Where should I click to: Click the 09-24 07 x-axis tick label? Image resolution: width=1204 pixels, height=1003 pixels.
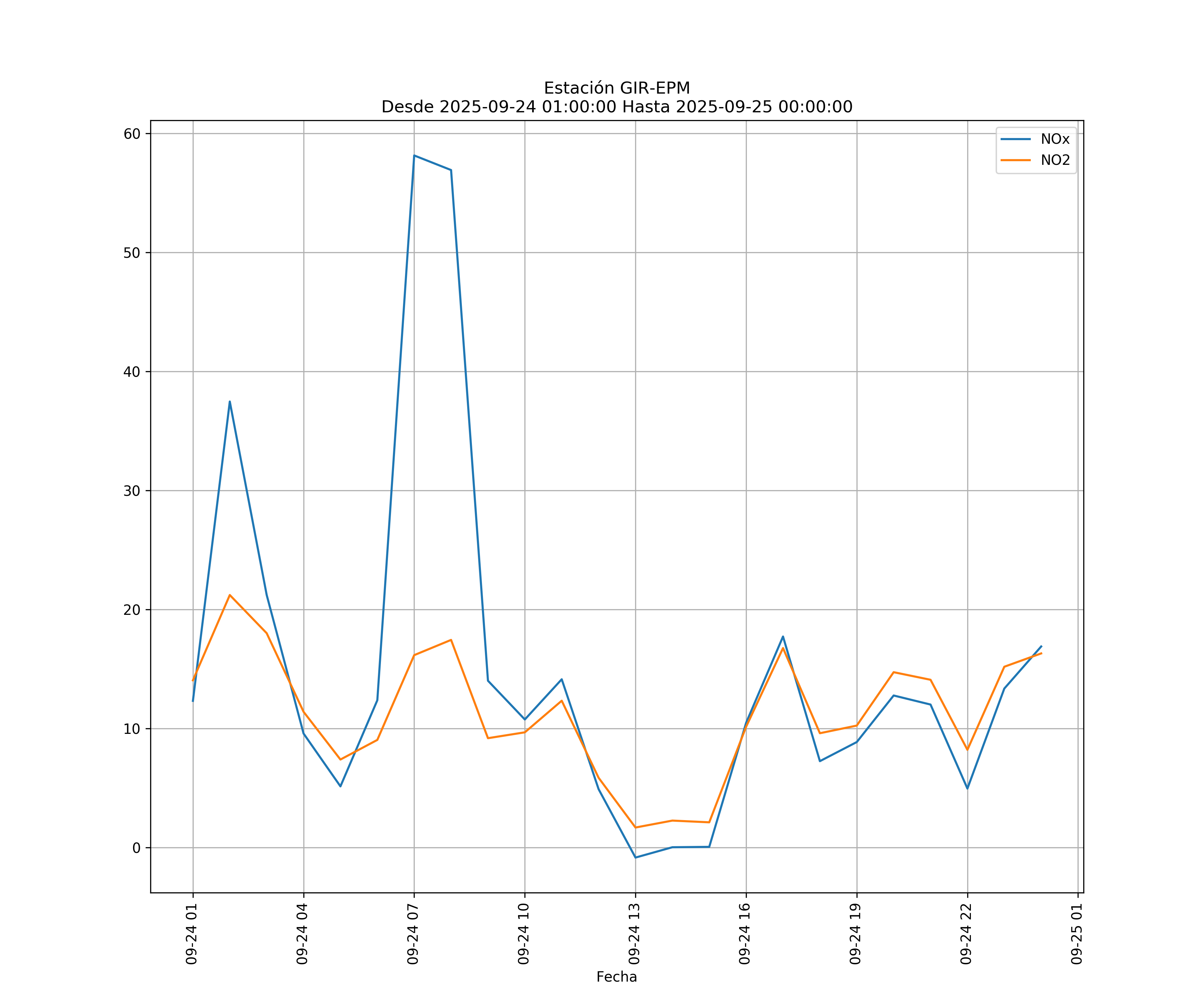pos(413,934)
